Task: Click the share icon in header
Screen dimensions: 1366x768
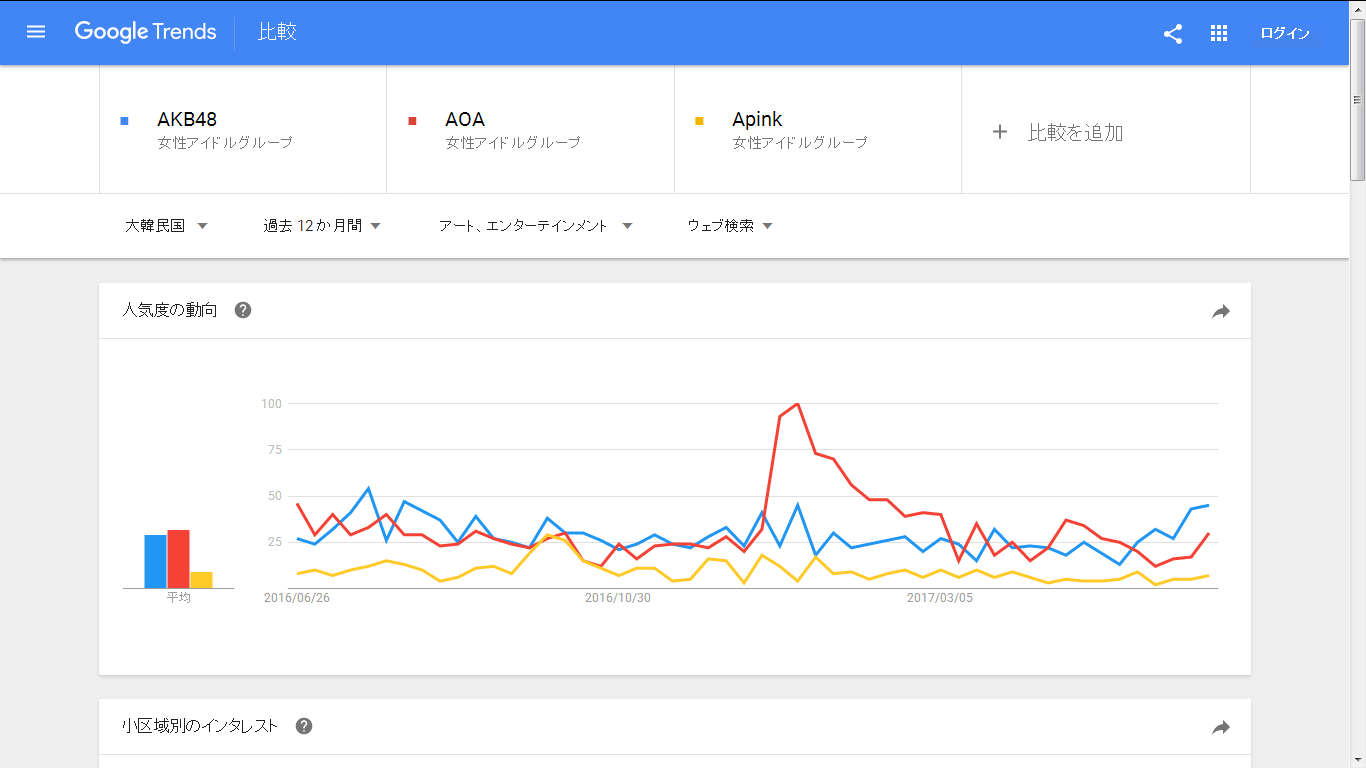Action: coord(1173,33)
